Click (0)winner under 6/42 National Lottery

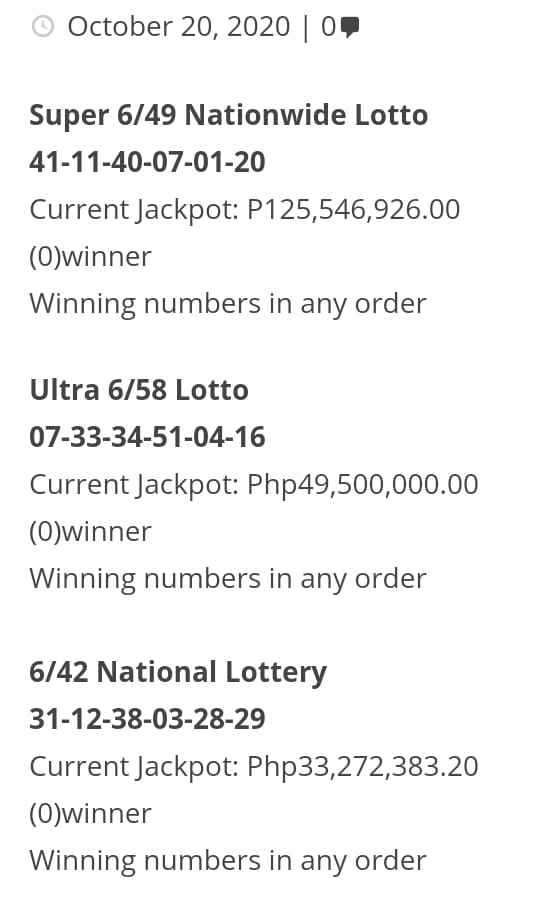[x=90, y=814]
